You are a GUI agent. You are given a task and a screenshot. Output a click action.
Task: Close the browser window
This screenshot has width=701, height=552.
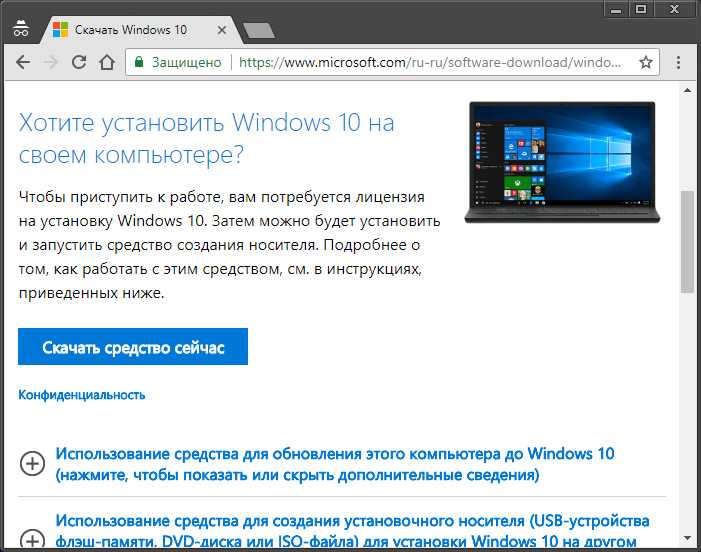[674, 9]
